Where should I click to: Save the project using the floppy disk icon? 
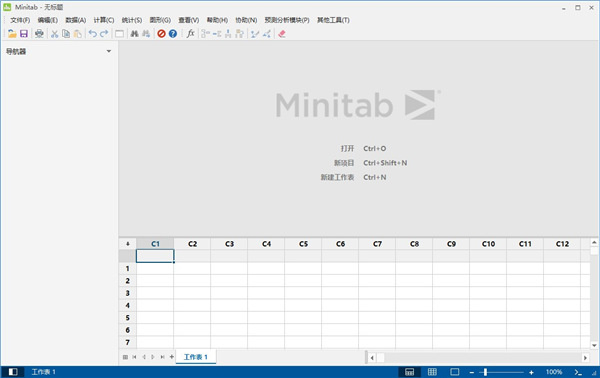(24, 34)
